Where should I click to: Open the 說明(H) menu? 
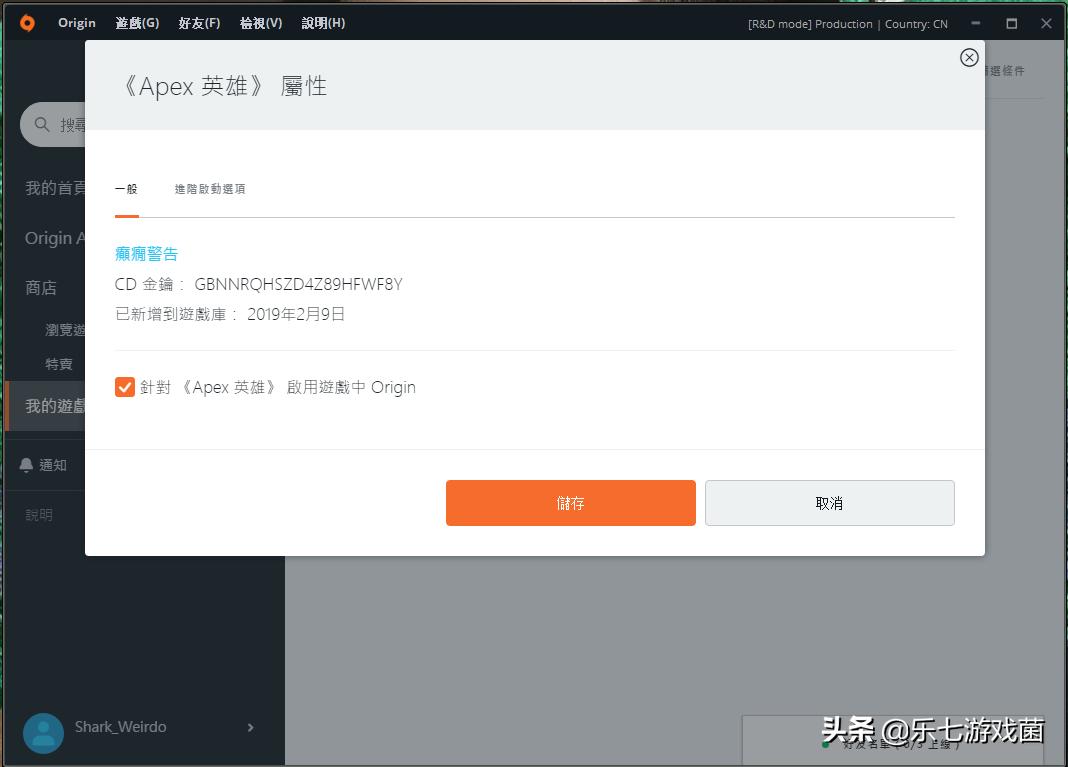point(322,22)
